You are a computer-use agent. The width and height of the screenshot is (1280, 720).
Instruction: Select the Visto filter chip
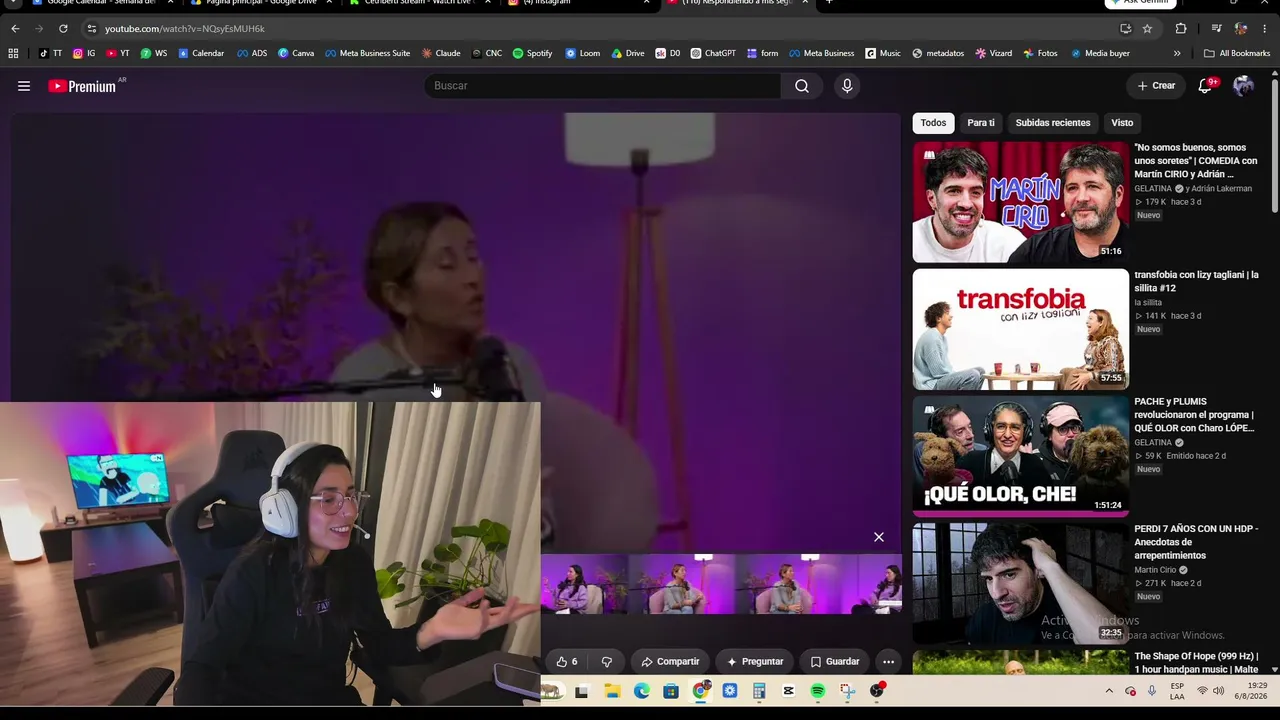click(x=1122, y=123)
